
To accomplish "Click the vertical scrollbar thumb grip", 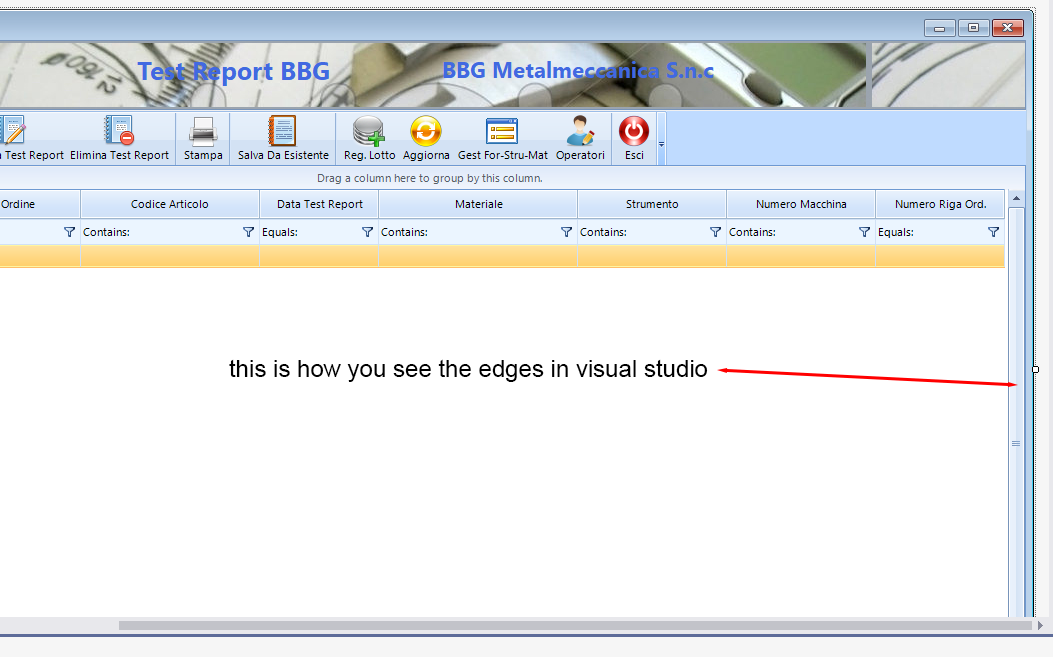I will [x=1016, y=443].
